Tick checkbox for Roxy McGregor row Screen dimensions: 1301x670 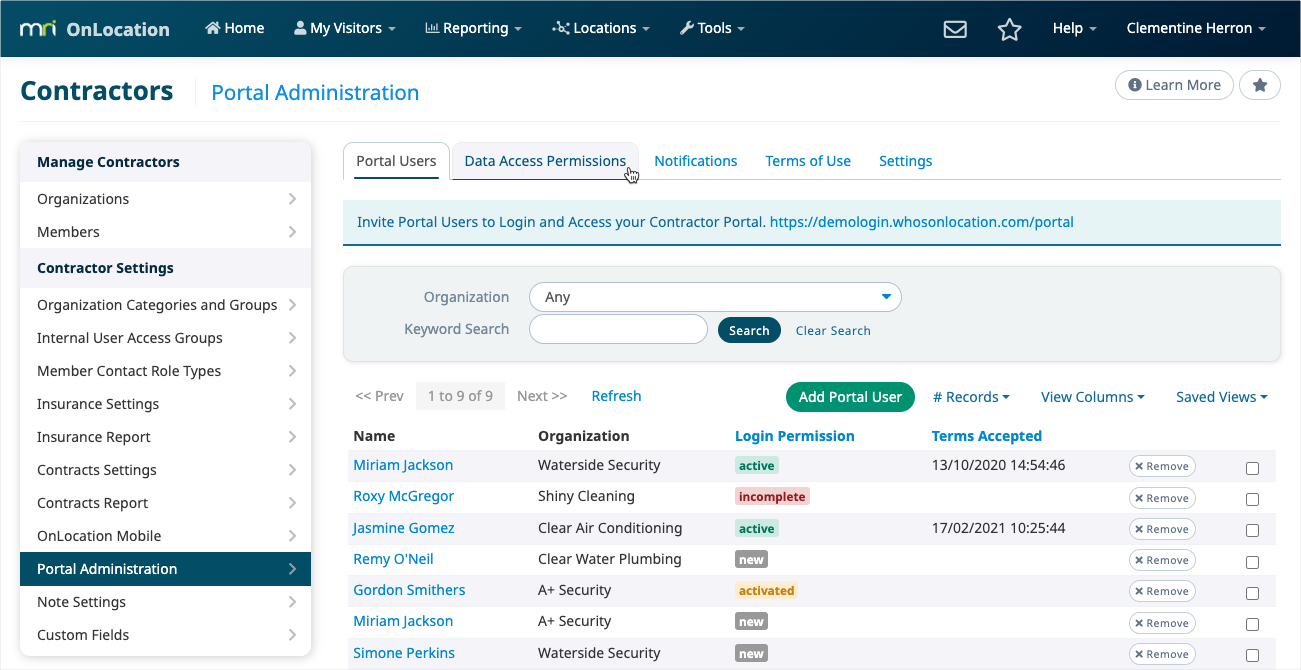pyautogui.click(x=1252, y=499)
